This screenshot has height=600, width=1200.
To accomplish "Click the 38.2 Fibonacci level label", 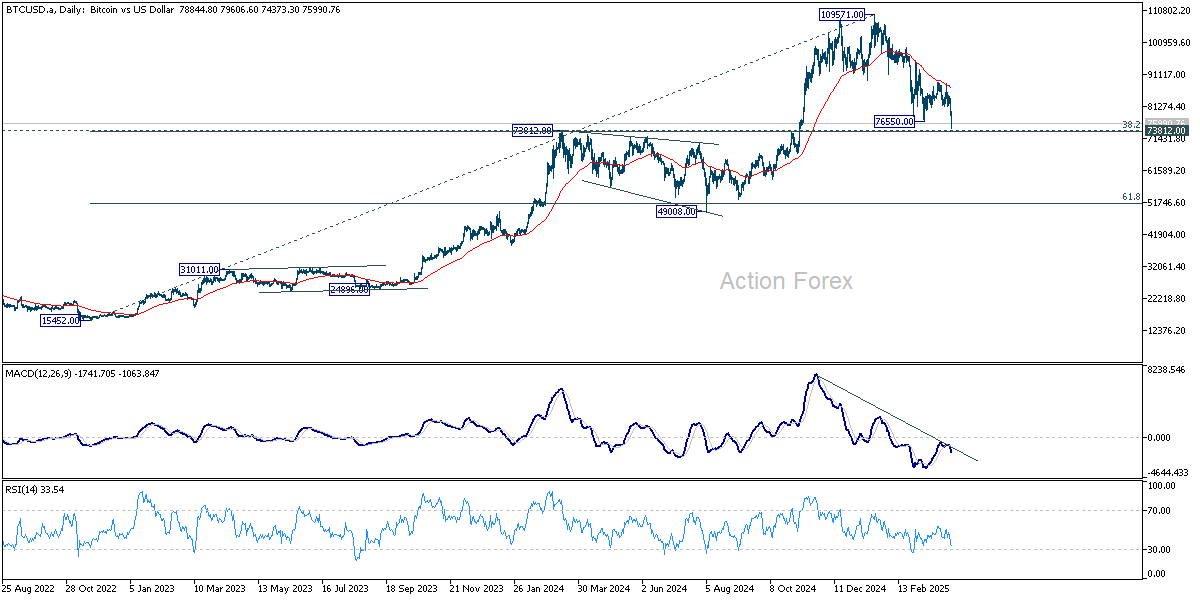I will [x=1131, y=125].
